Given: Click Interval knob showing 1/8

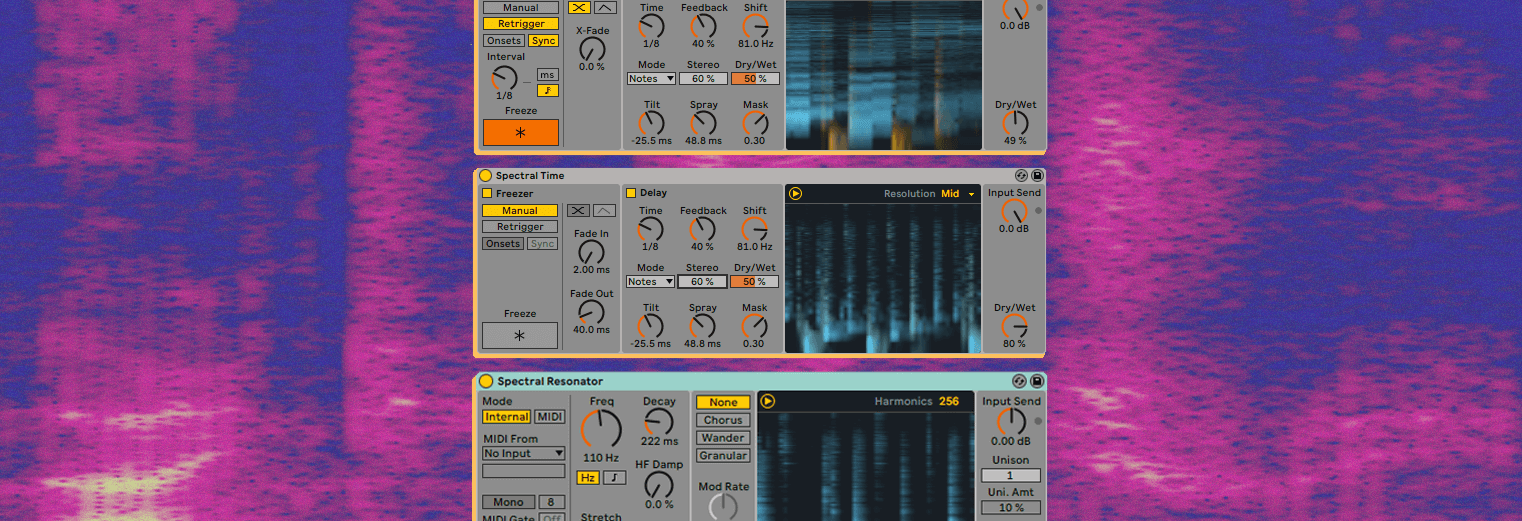Looking at the screenshot, I should (x=505, y=78).
